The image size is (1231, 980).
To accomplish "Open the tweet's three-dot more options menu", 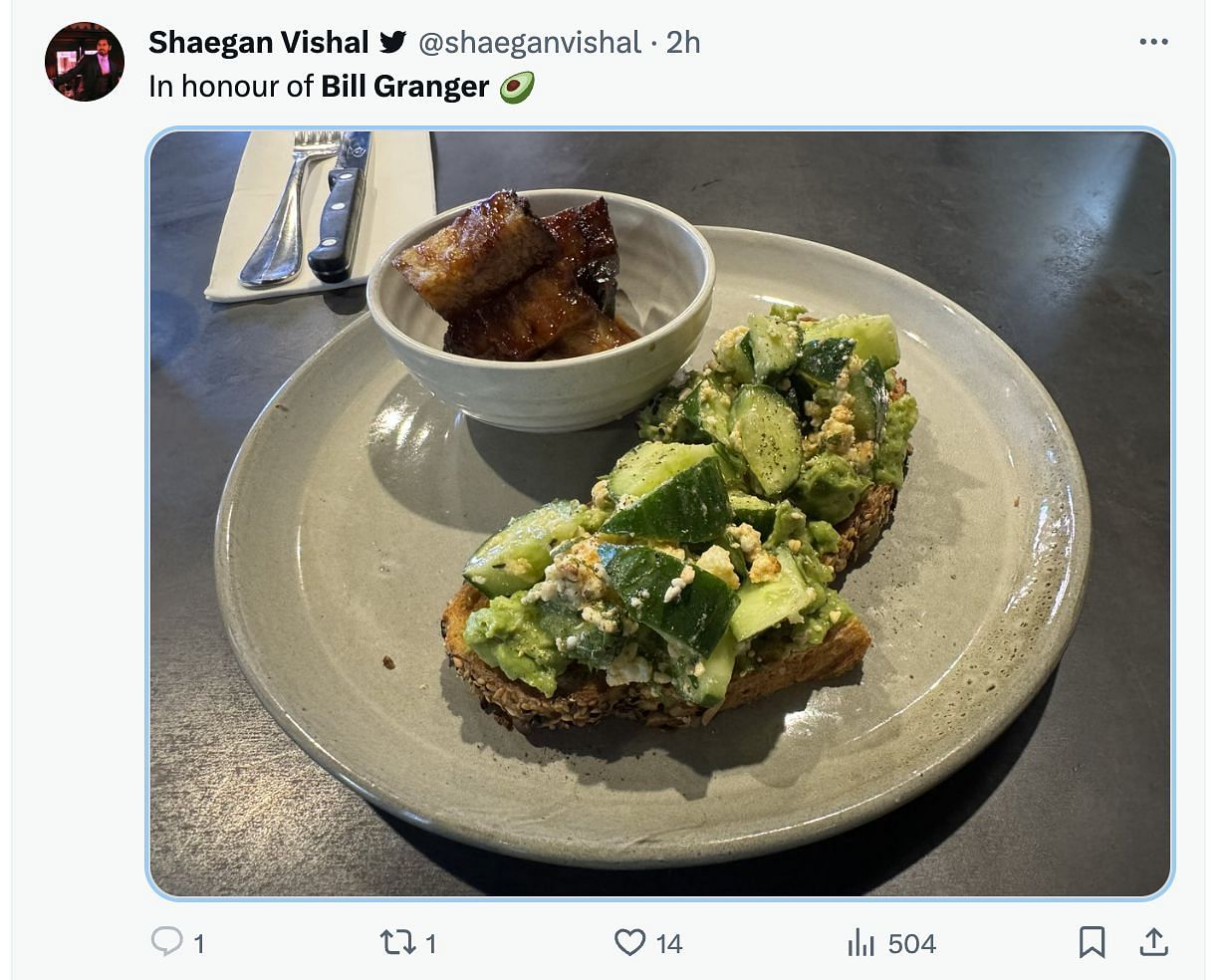I will pyautogui.click(x=1153, y=42).
